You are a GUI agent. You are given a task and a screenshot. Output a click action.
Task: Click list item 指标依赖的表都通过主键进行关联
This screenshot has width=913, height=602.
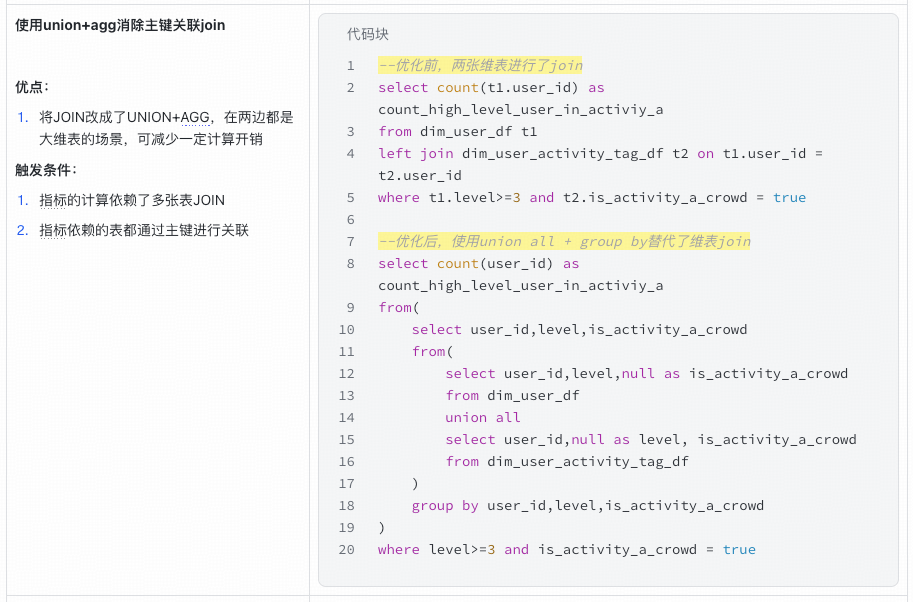[144, 230]
